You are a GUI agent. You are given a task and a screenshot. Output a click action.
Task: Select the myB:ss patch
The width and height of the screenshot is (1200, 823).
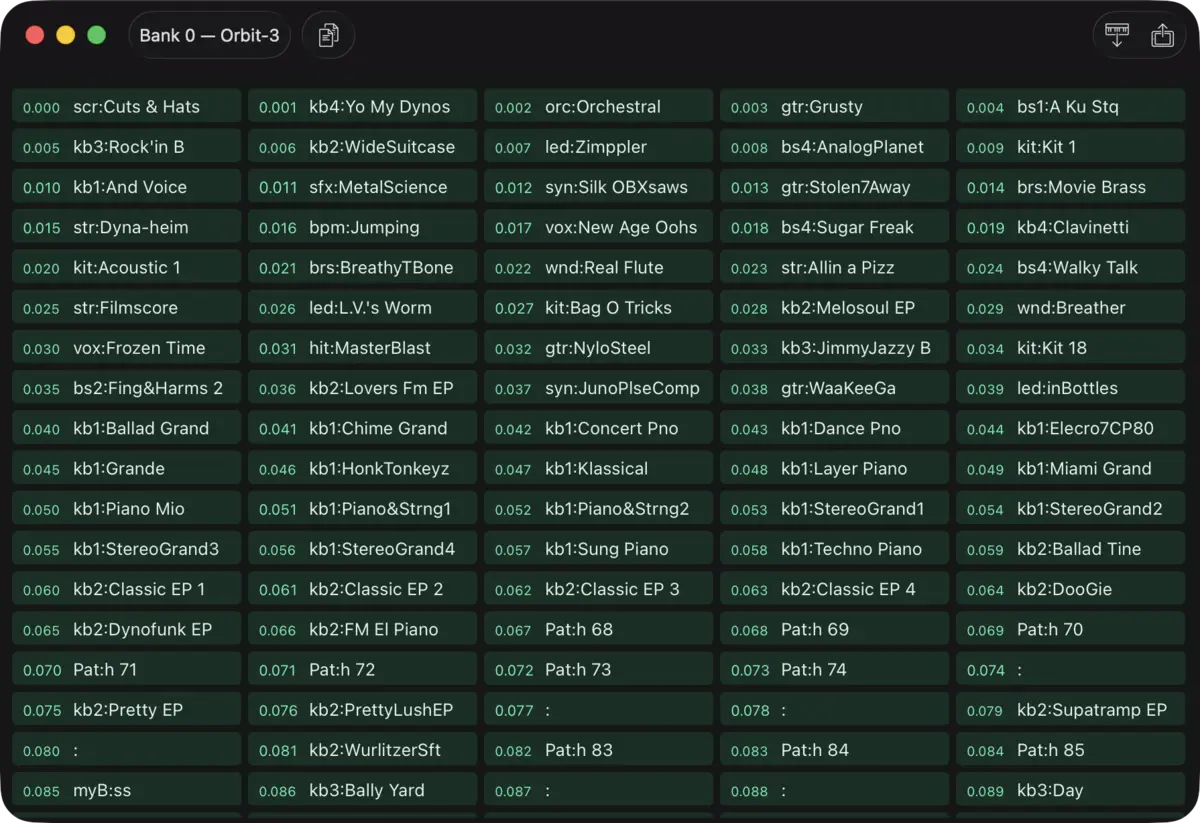(127, 790)
